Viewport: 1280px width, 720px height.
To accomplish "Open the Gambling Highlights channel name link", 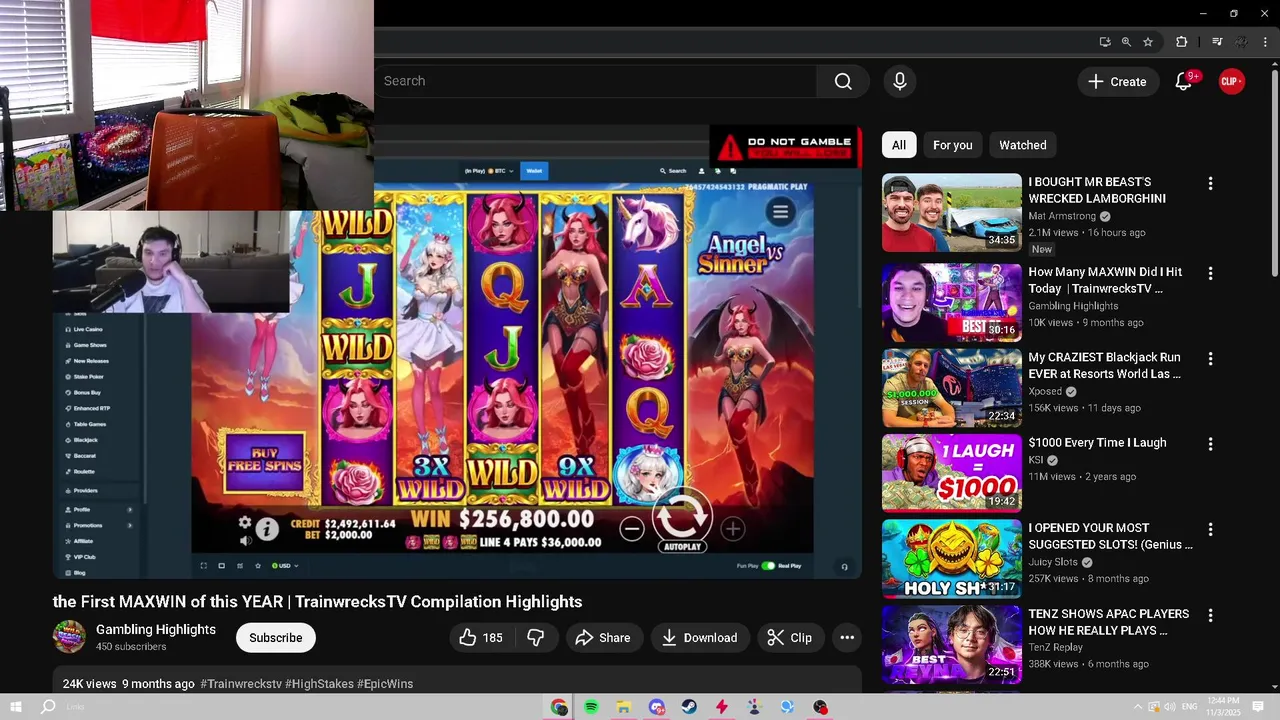I will click(x=156, y=629).
